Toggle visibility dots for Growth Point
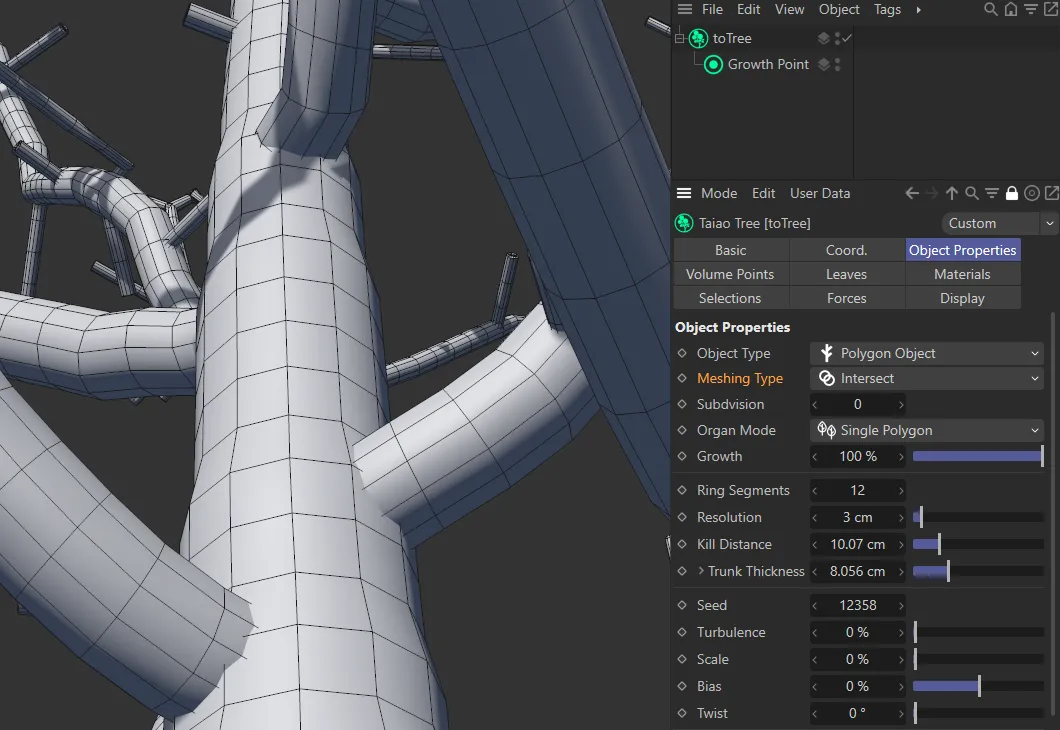The width and height of the screenshot is (1060, 730). click(x=837, y=64)
